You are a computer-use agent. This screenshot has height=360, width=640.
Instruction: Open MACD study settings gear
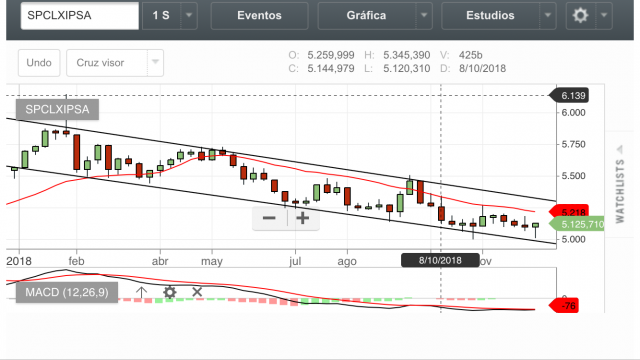point(169,292)
